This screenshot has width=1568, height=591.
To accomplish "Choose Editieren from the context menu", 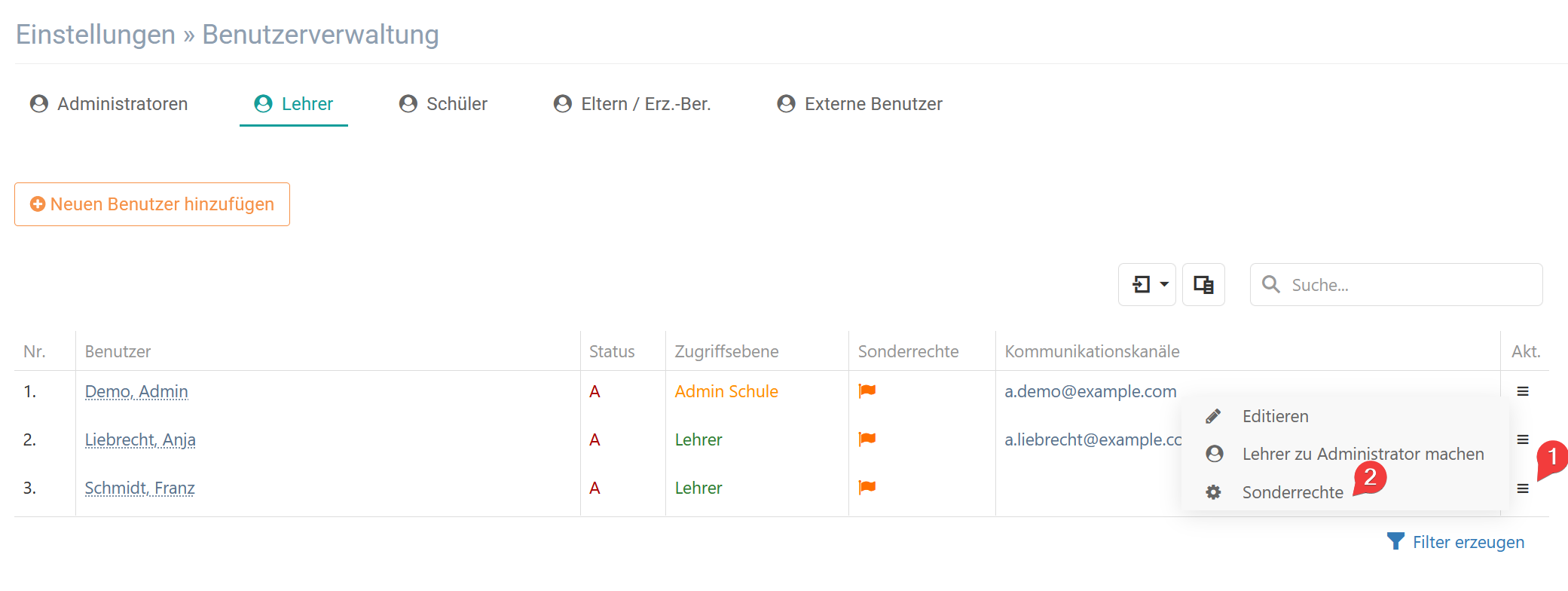I will [x=1275, y=416].
